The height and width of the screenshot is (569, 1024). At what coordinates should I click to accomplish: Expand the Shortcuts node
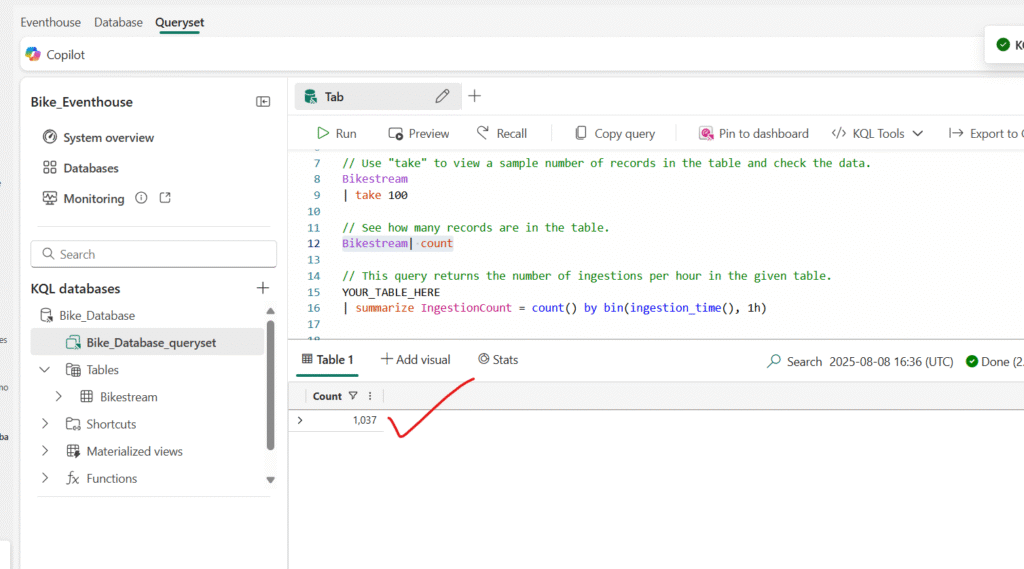click(44, 424)
